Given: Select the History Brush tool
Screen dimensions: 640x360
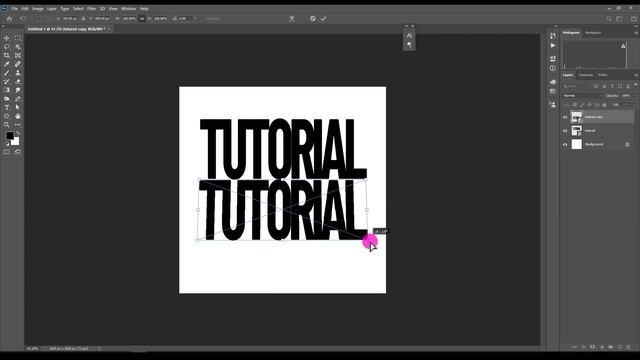Looking at the screenshot, I should pyautogui.click(x=7, y=82).
